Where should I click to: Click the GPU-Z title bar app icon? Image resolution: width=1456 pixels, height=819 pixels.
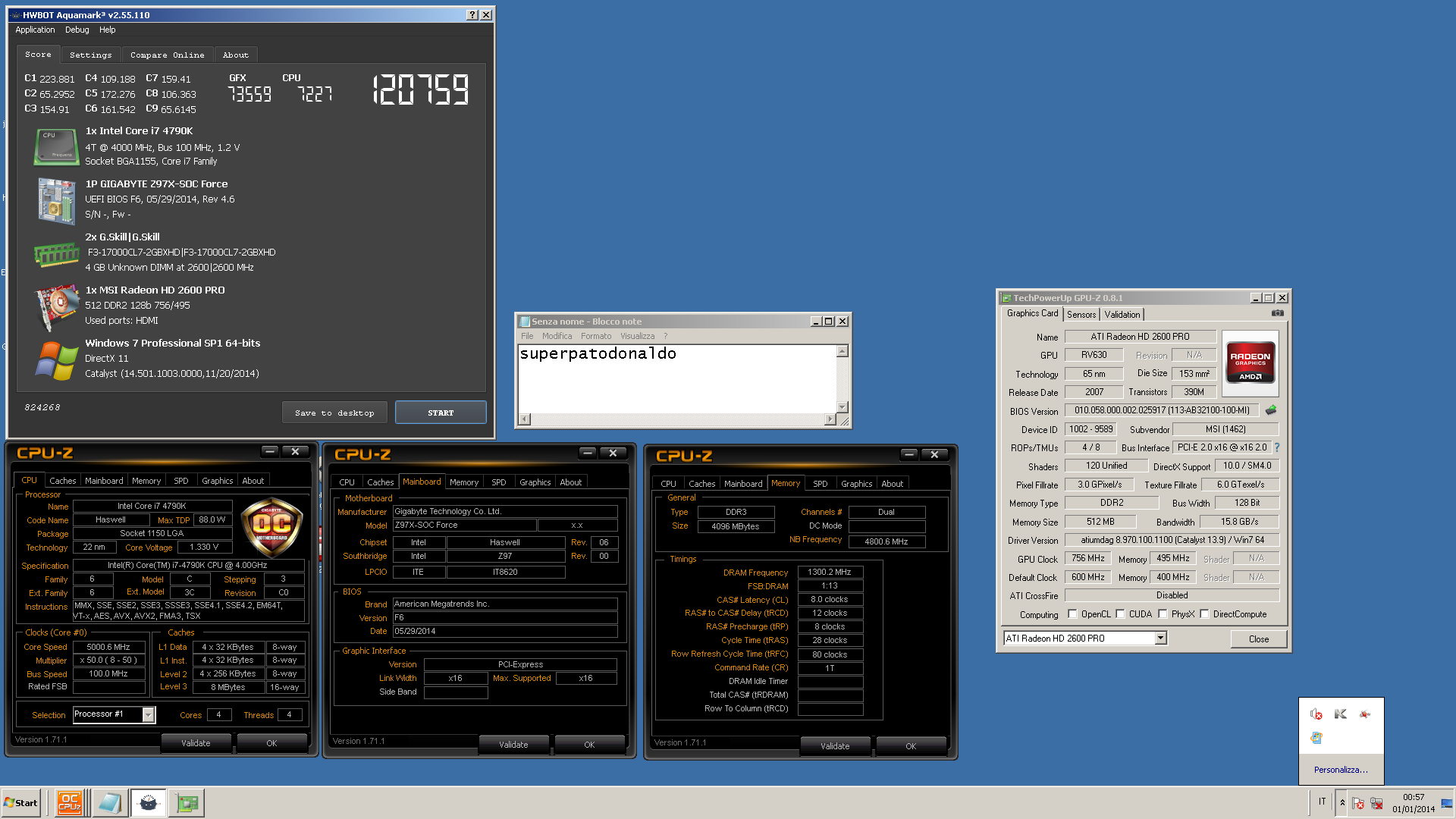pyautogui.click(x=1006, y=298)
